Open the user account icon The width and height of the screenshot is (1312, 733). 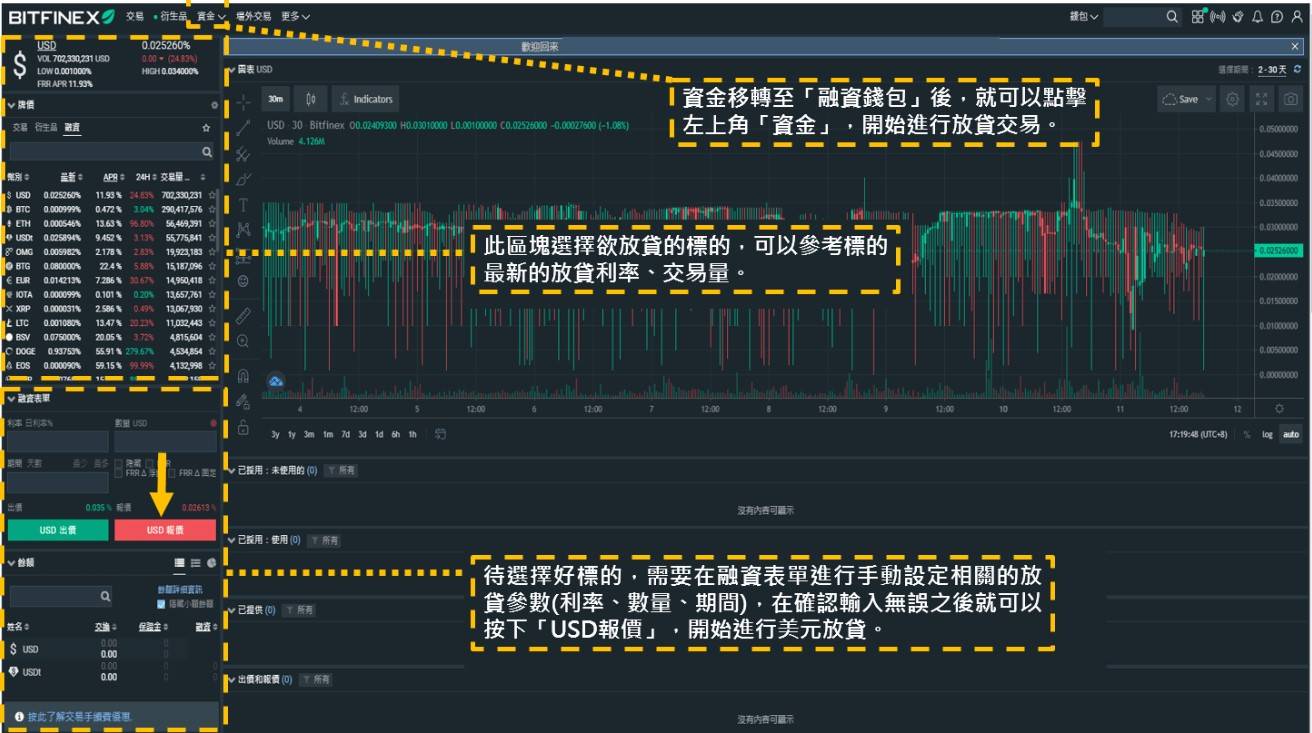pyautogui.click(x=1295, y=17)
